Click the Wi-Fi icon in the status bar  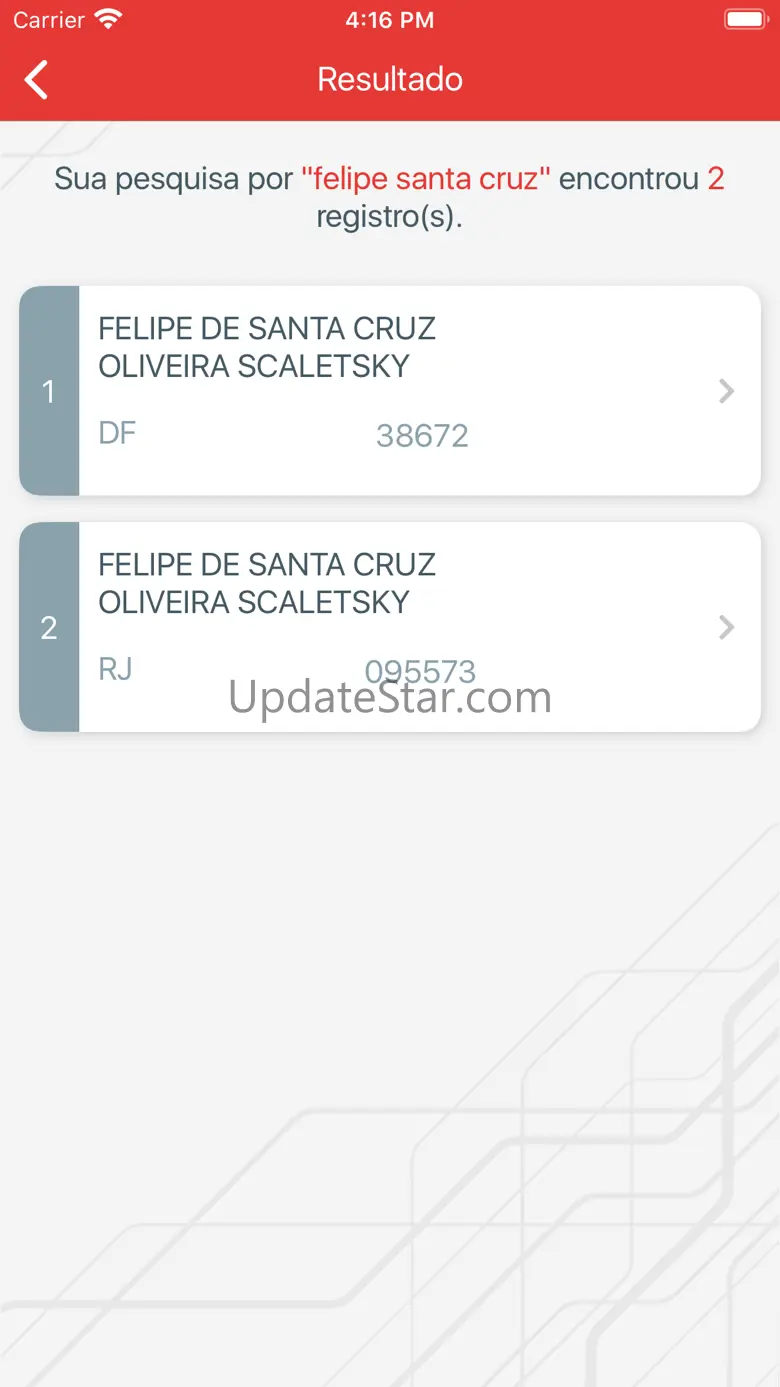pyautogui.click(x=107, y=19)
